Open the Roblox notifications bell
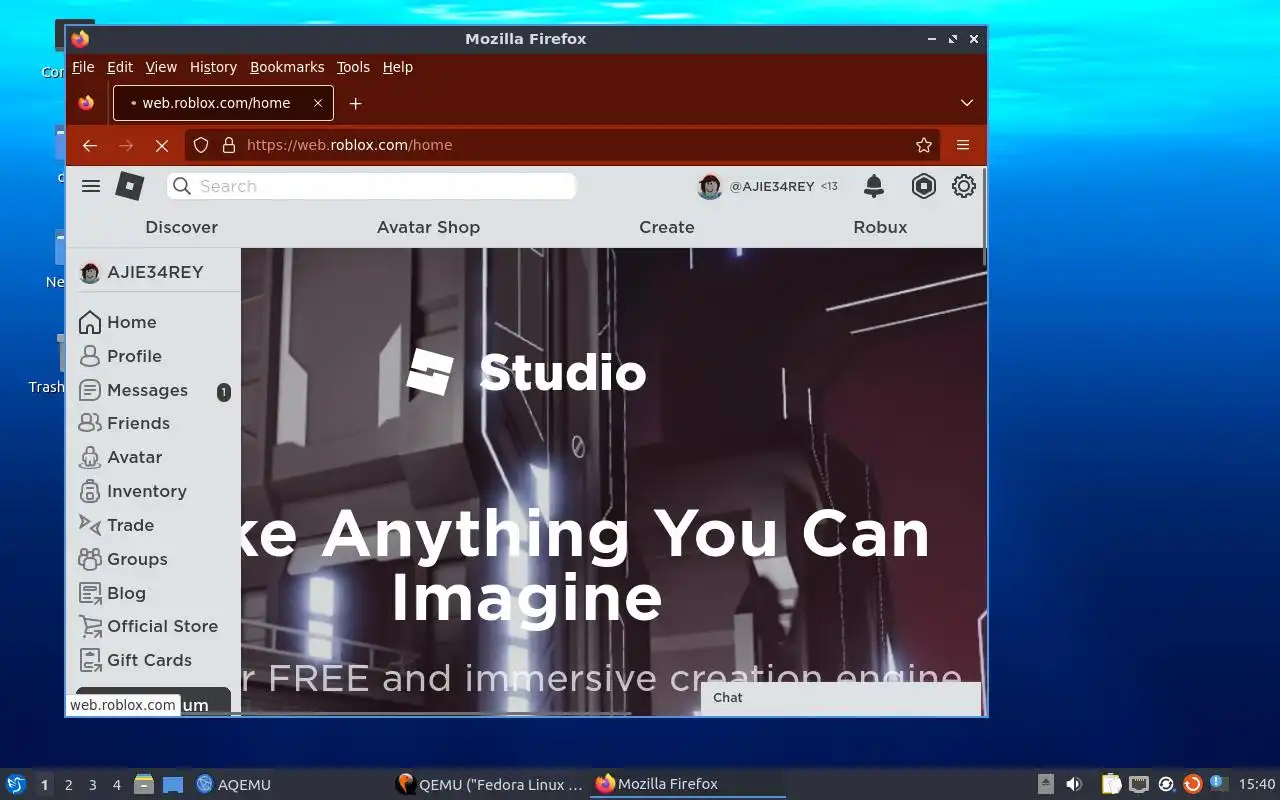Viewport: 1280px width, 800px height. coord(874,186)
